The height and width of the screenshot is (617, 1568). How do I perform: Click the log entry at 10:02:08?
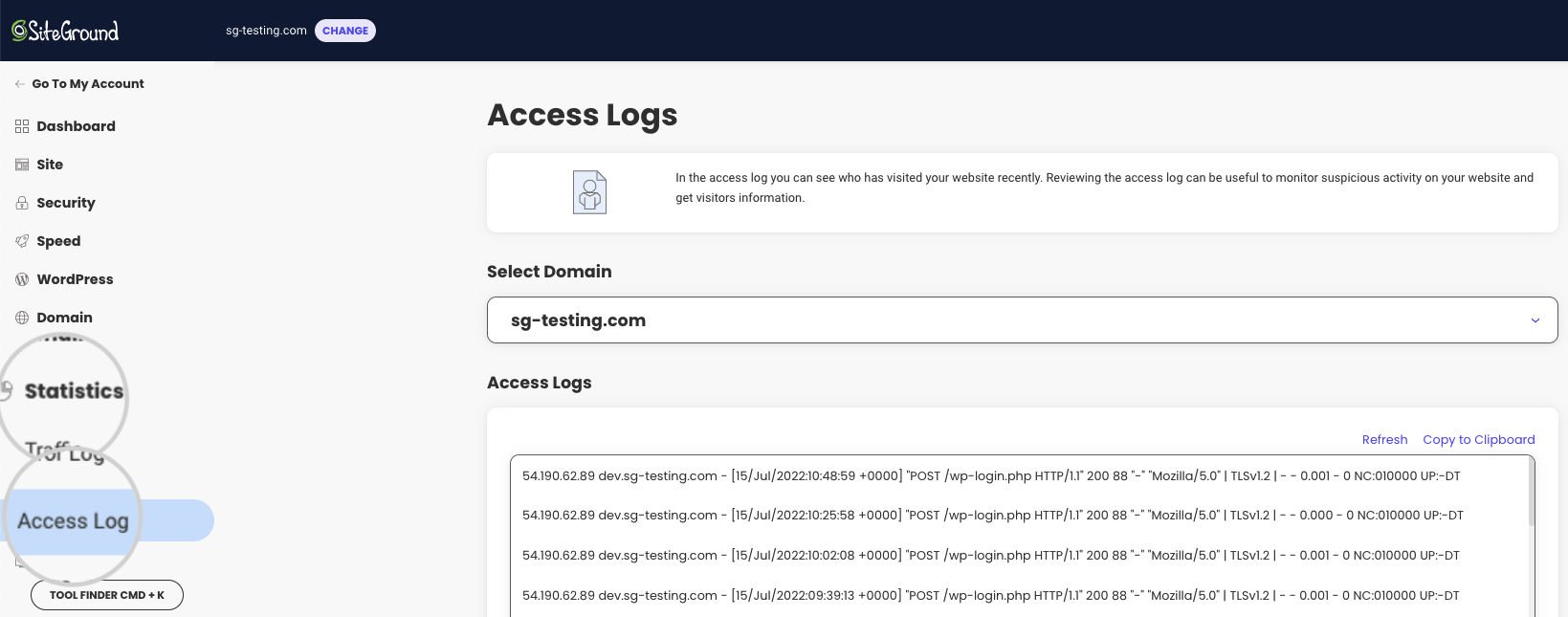tap(991, 555)
